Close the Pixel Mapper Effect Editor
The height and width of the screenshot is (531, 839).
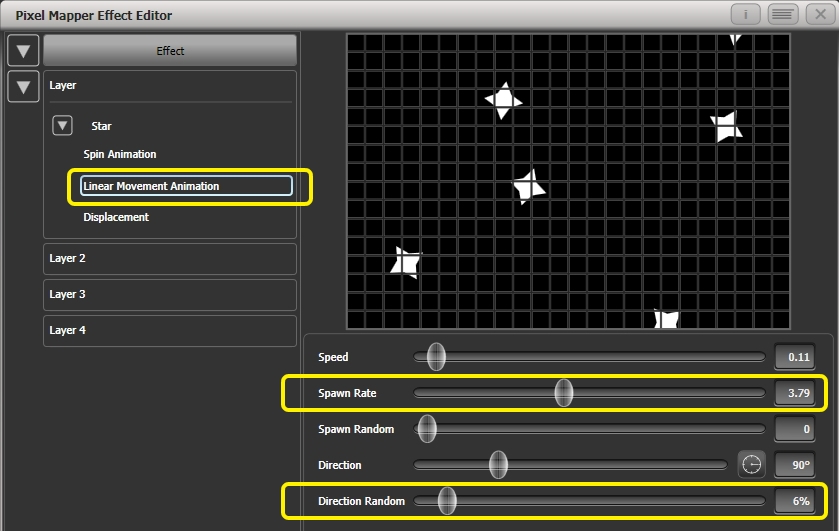click(x=820, y=14)
